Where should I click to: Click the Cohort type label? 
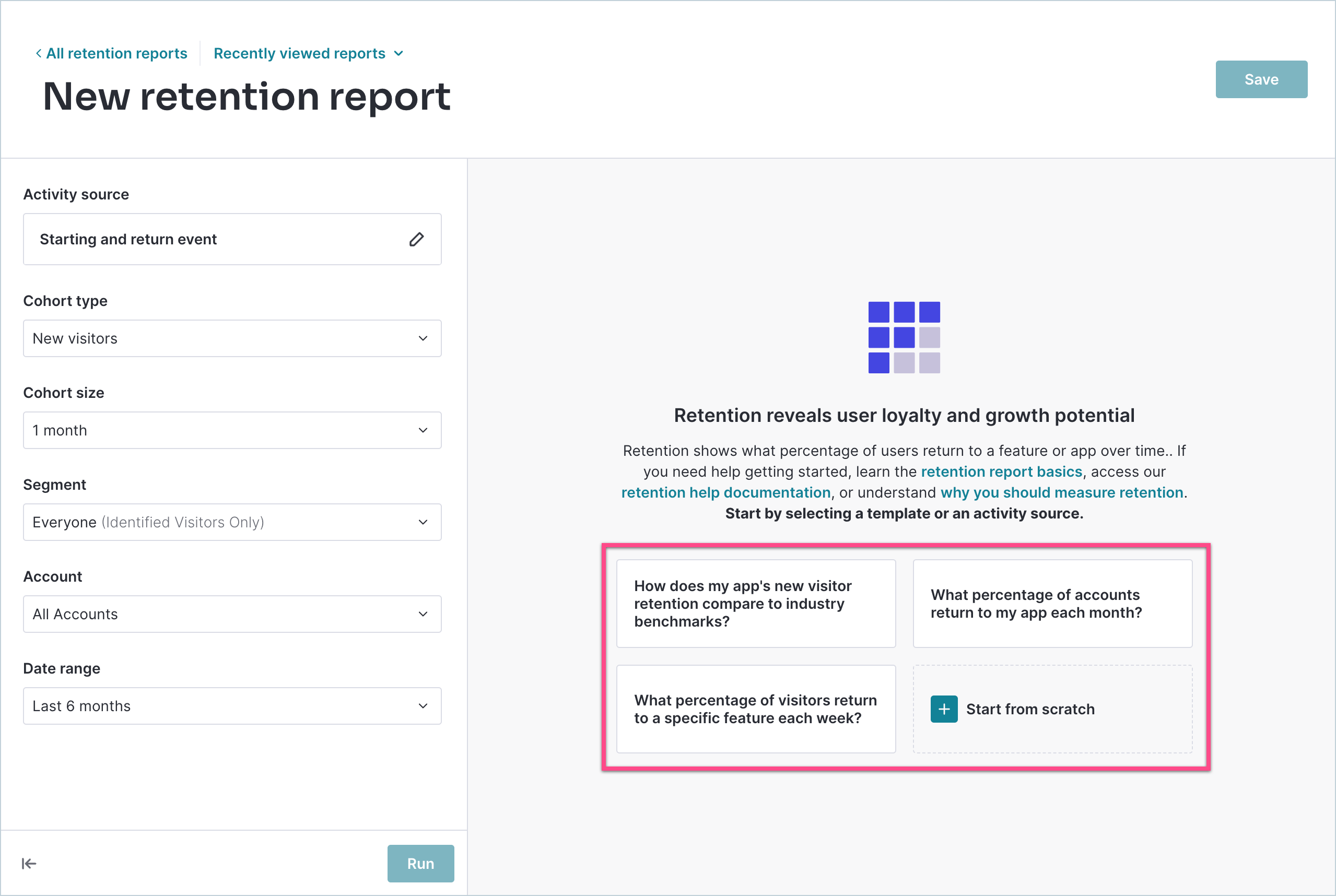point(65,301)
